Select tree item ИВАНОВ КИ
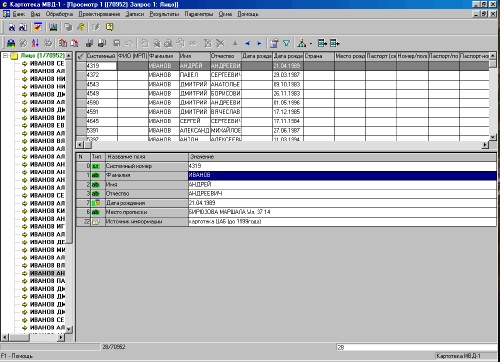The width and height of the screenshot is (500, 362). click(47, 211)
